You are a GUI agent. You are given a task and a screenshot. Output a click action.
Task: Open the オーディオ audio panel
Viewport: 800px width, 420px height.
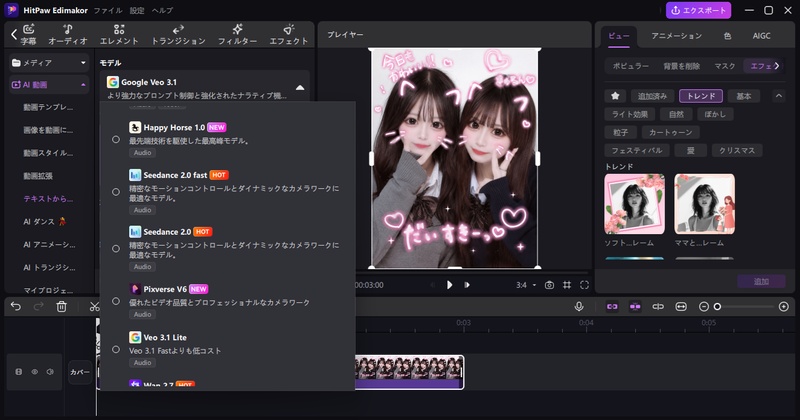(68, 35)
